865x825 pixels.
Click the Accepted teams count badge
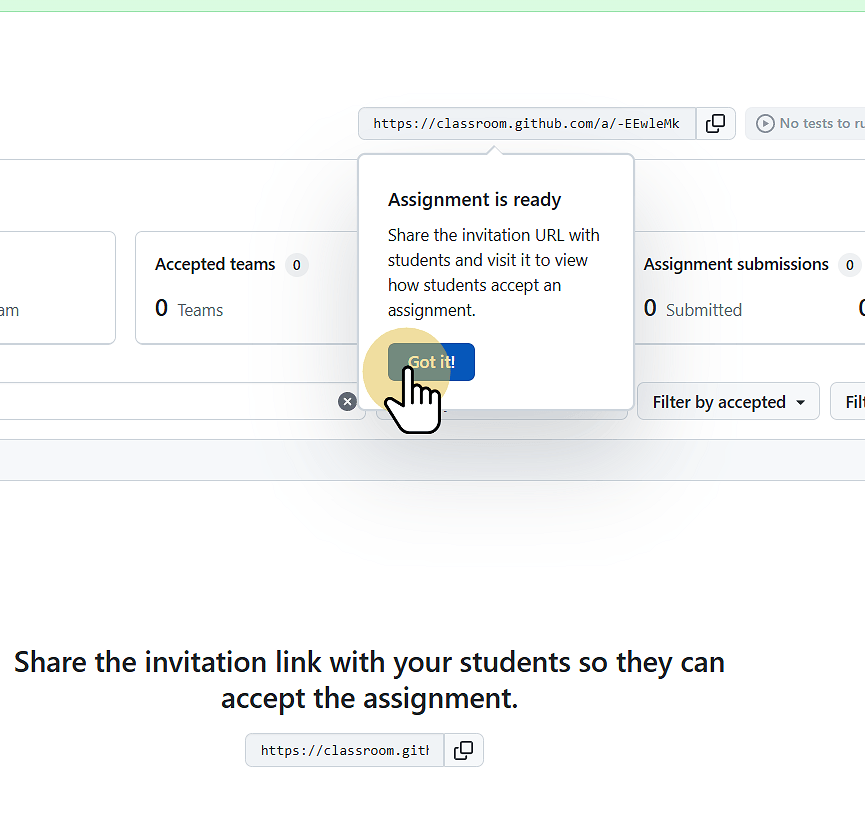point(297,265)
